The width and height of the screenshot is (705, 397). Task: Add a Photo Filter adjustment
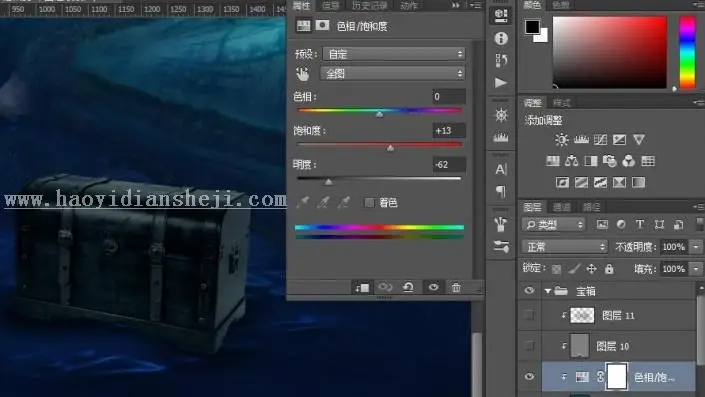coord(609,161)
